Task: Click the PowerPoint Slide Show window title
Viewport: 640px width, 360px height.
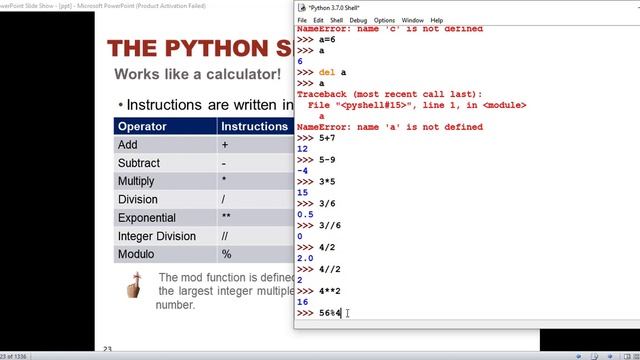Action: pos(103,6)
